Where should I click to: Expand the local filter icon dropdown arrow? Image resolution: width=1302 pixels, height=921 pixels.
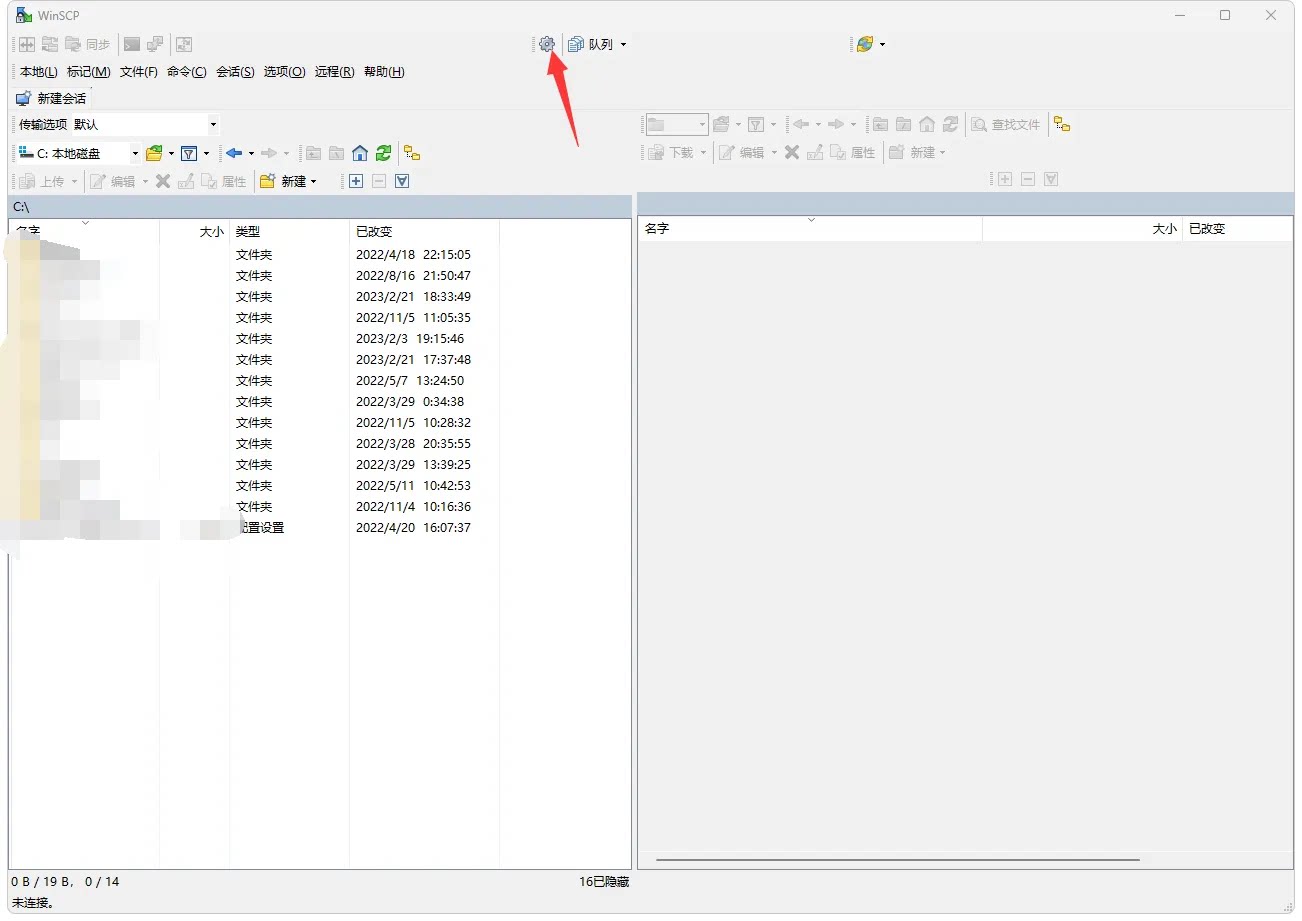206,153
